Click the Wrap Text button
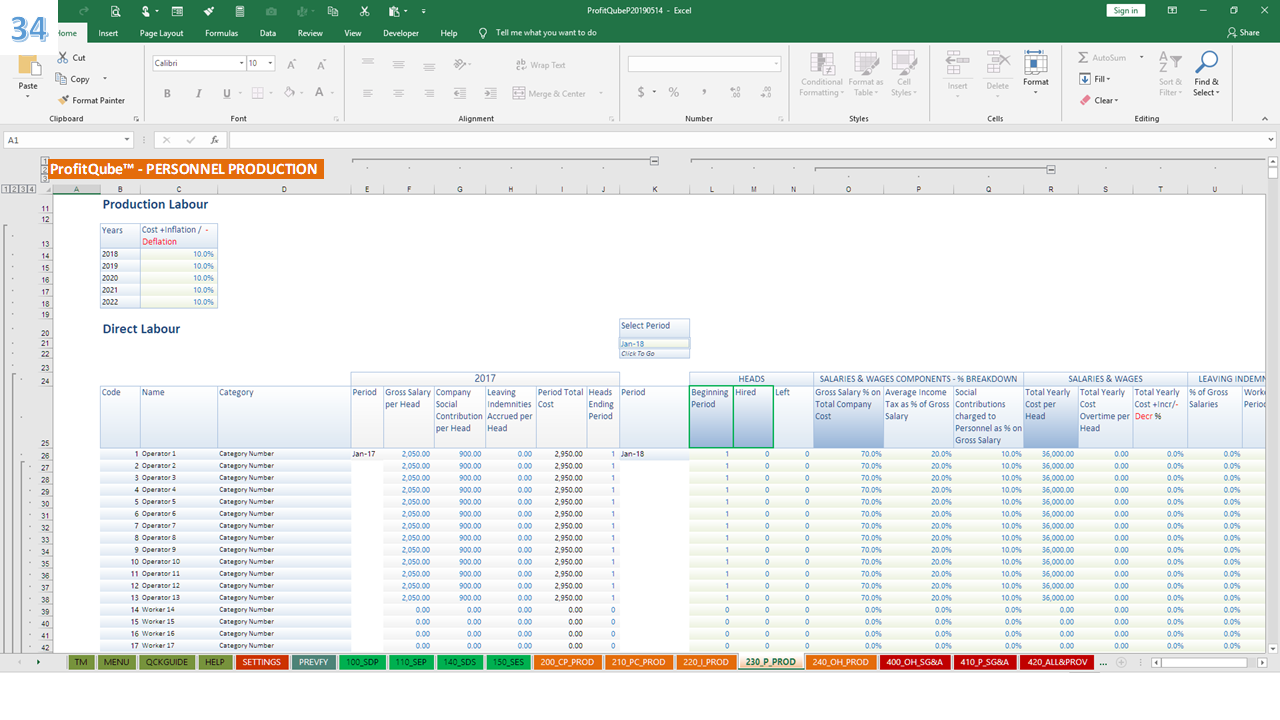1280x720 pixels. (x=540, y=65)
